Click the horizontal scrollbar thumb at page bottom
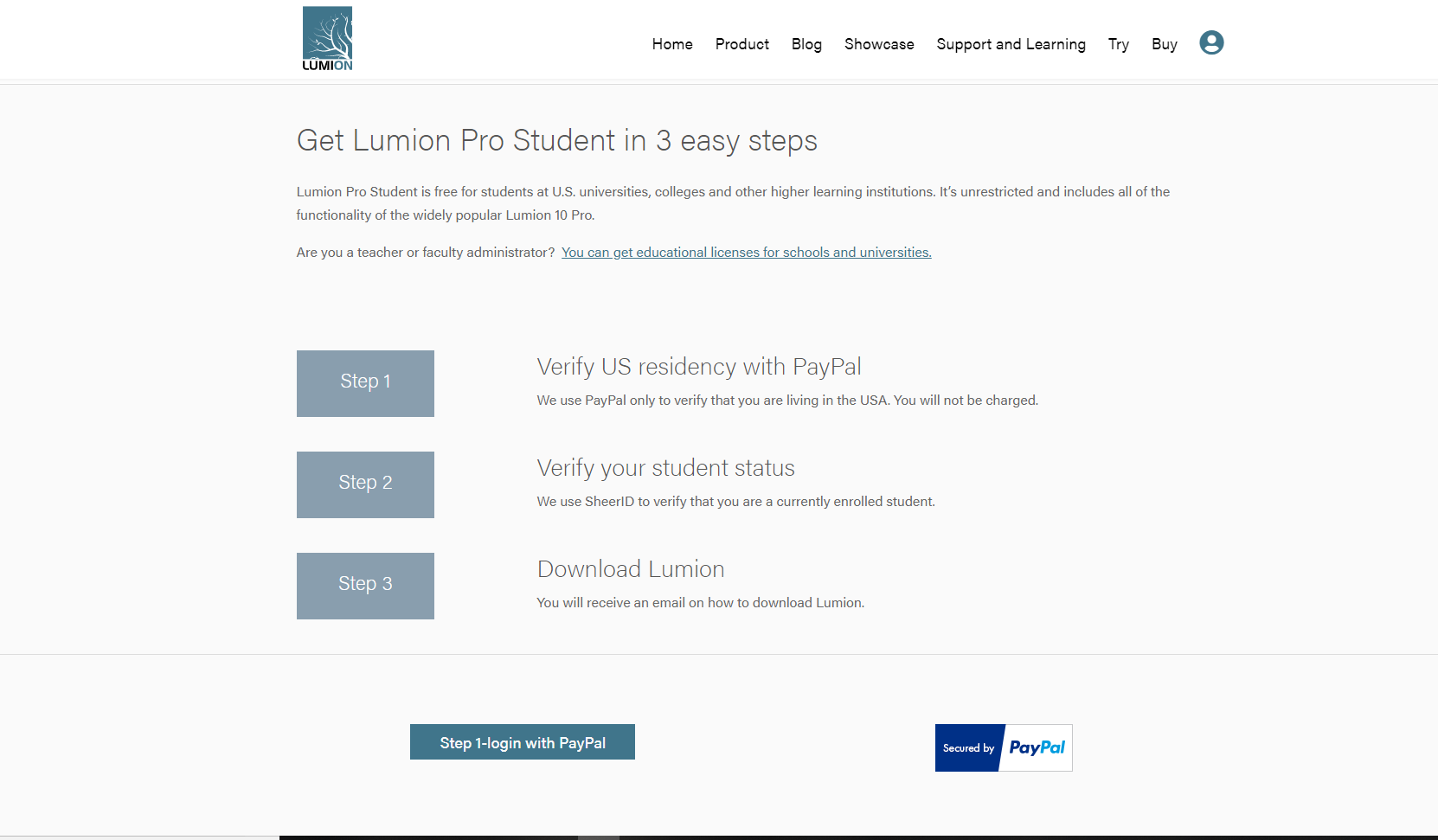Image resolution: width=1438 pixels, height=840 pixels. click(x=599, y=837)
